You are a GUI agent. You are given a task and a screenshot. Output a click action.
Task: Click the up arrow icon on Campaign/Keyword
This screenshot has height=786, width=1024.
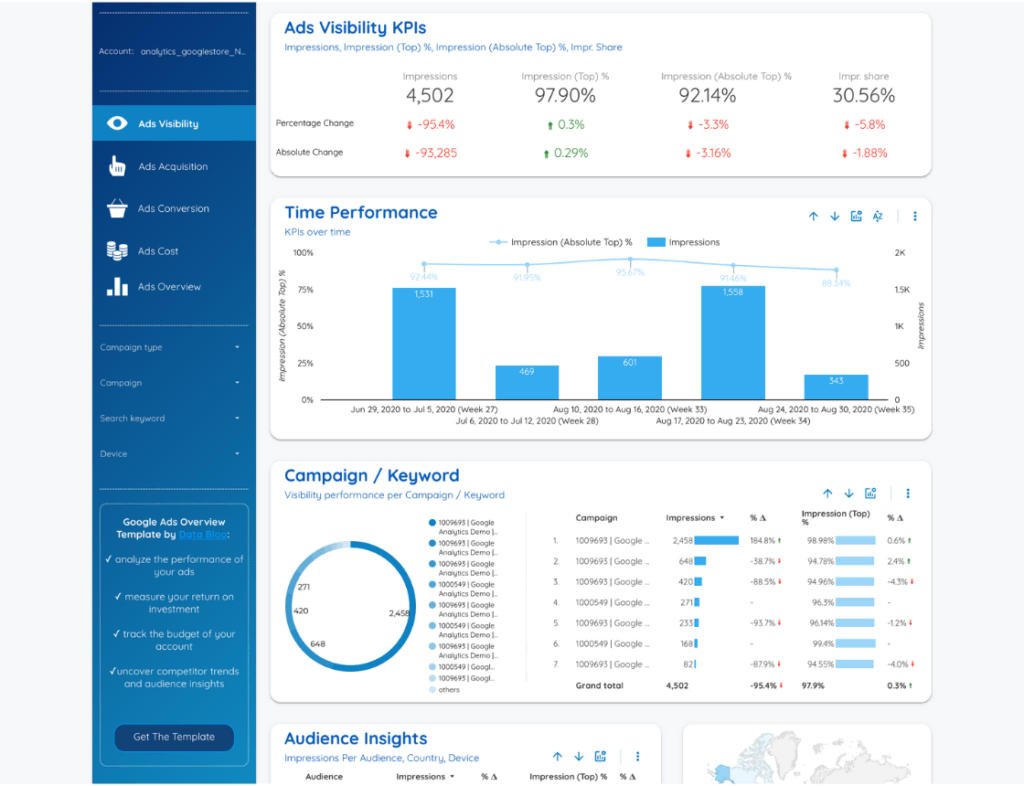[827, 493]
